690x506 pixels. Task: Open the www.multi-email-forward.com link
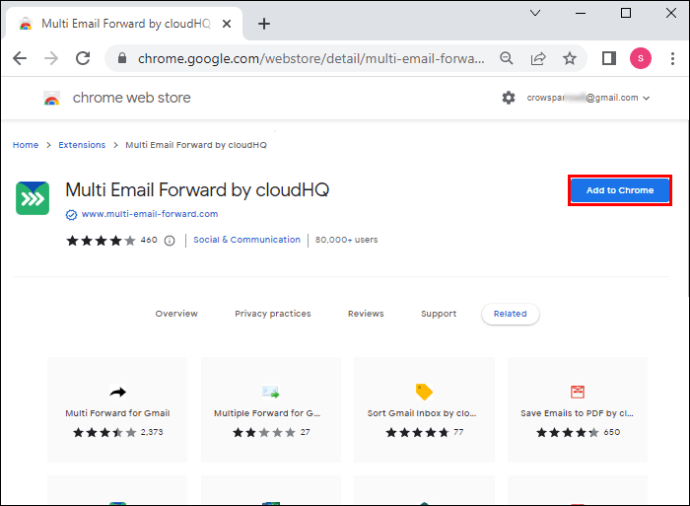[x=149, y=214]
